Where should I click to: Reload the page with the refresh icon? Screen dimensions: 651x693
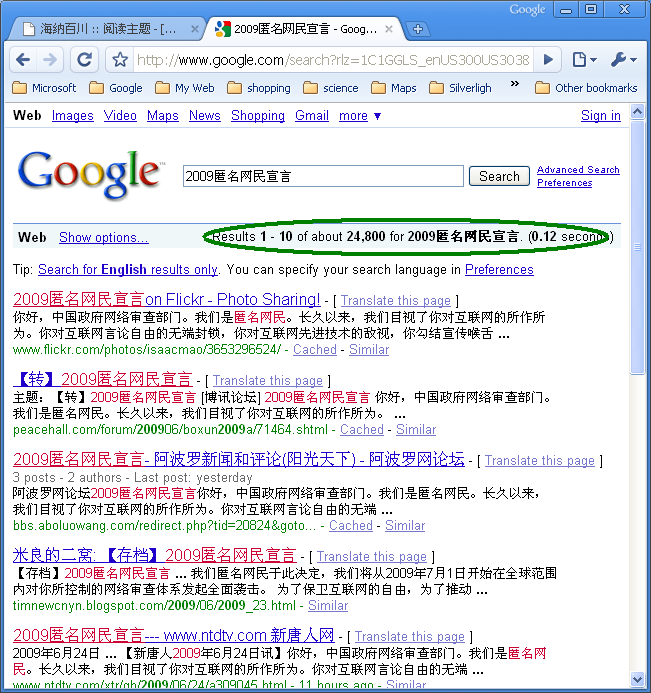[x=84, y=59]
